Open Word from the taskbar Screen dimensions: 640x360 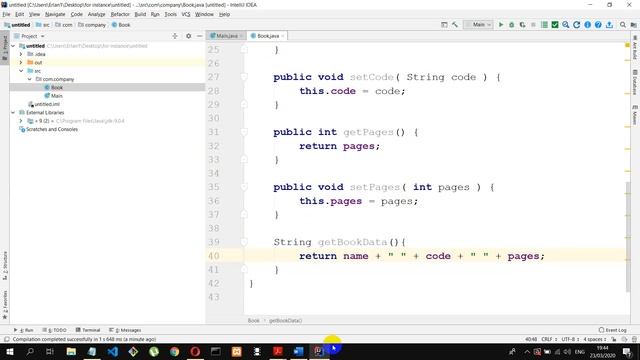pyautogui.click(x=298, y=351)
